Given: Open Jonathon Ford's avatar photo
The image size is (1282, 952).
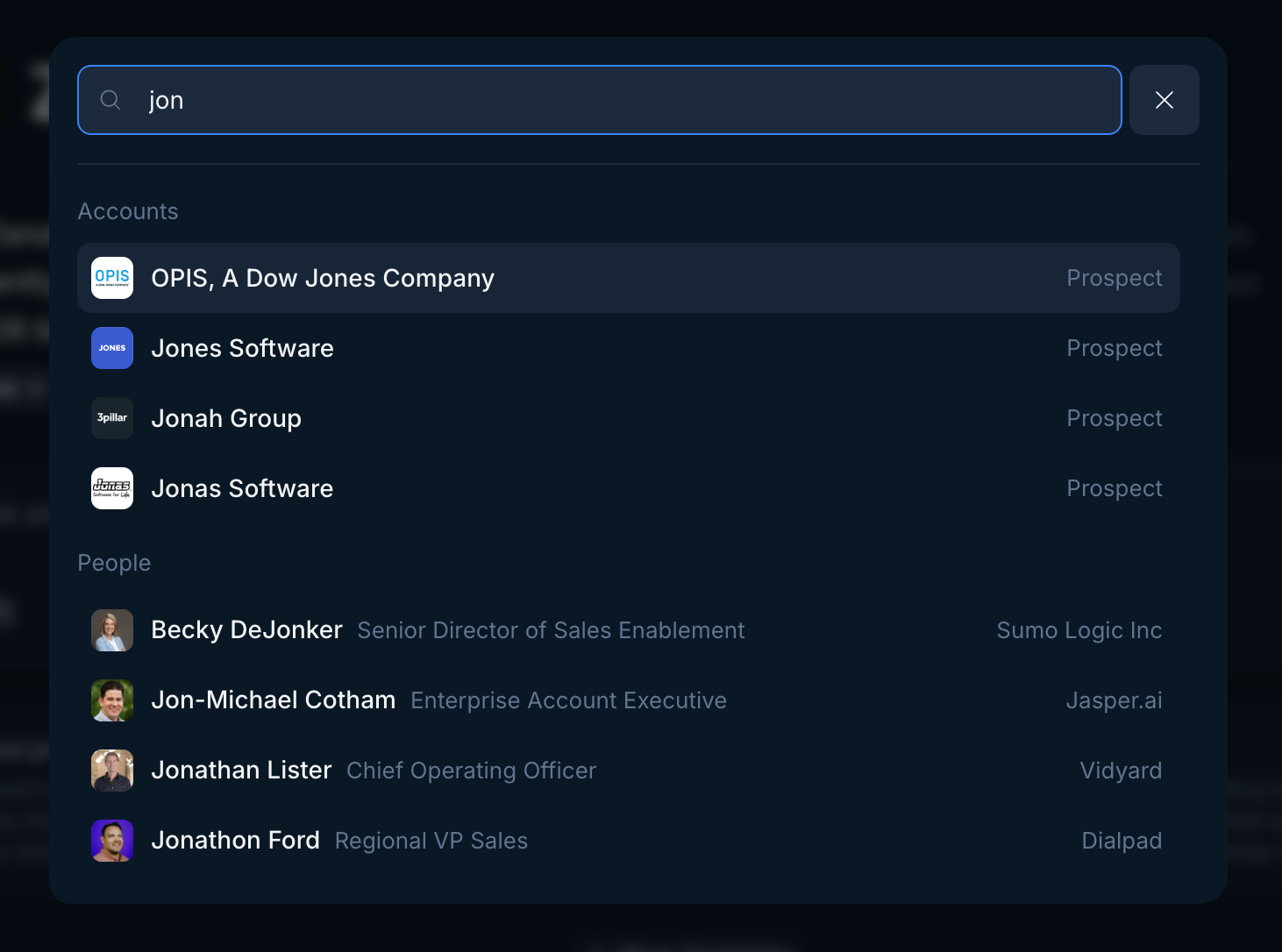Looking at the screenshot, I should [x=112, y=841].
